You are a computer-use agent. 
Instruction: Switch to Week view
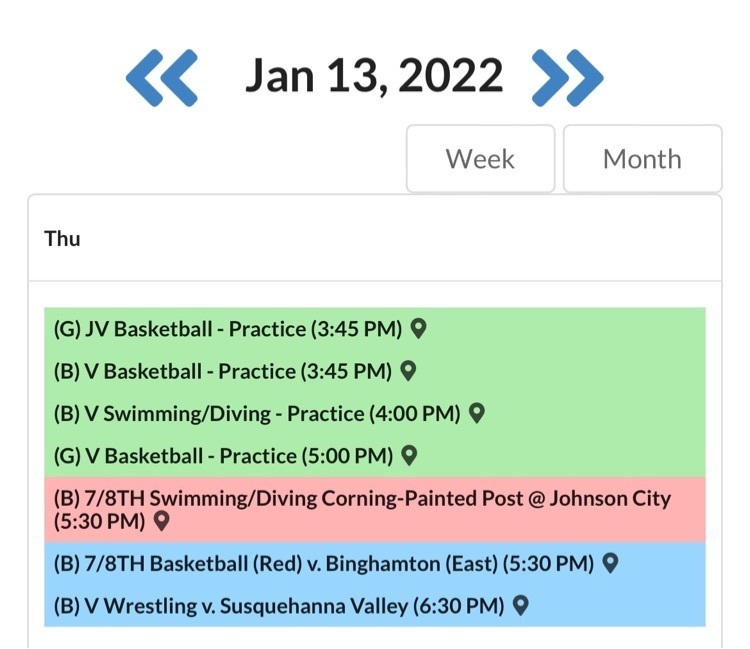(x=480, y=159)
